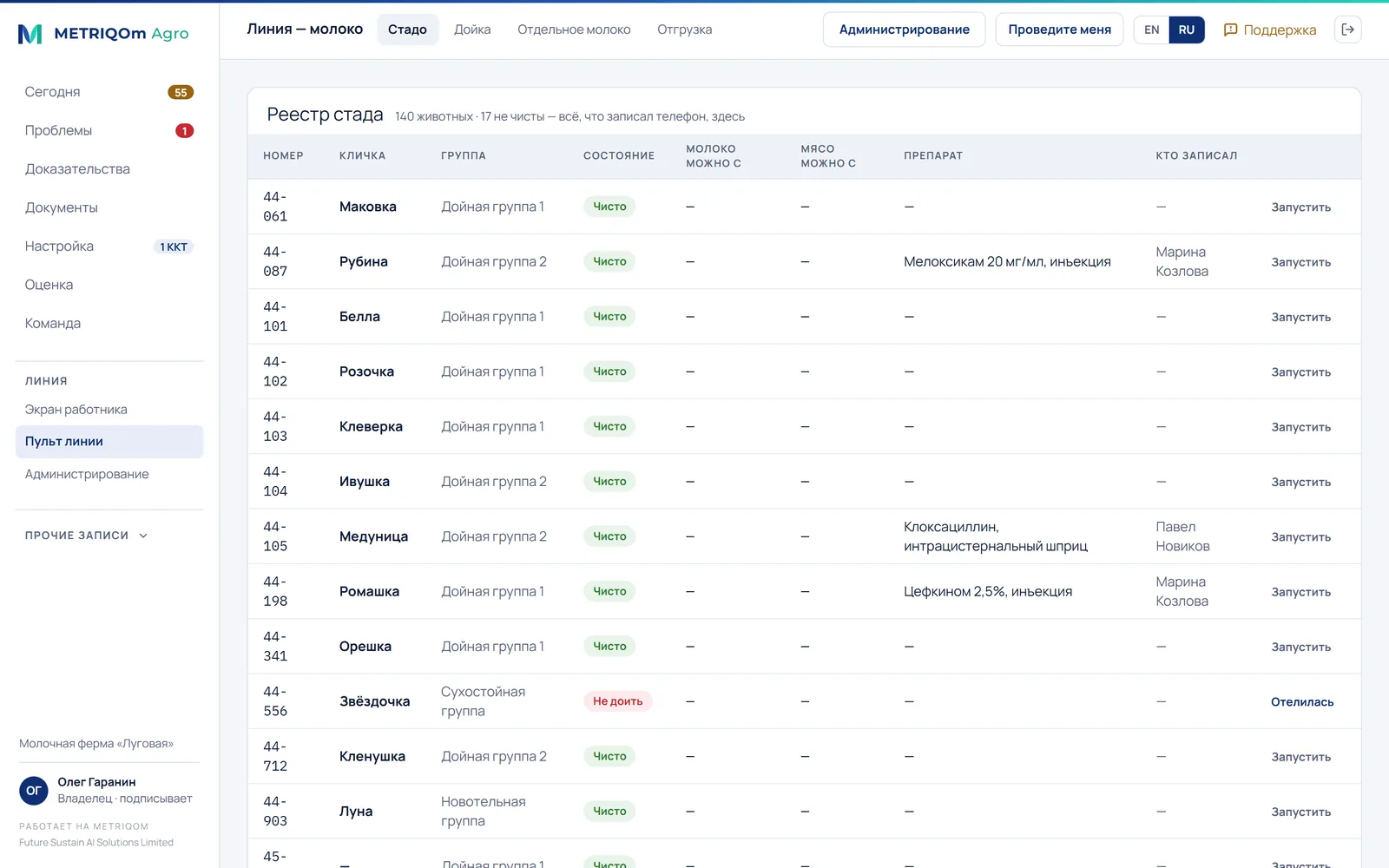Click the Кличка column header

(x=362, y=156)
